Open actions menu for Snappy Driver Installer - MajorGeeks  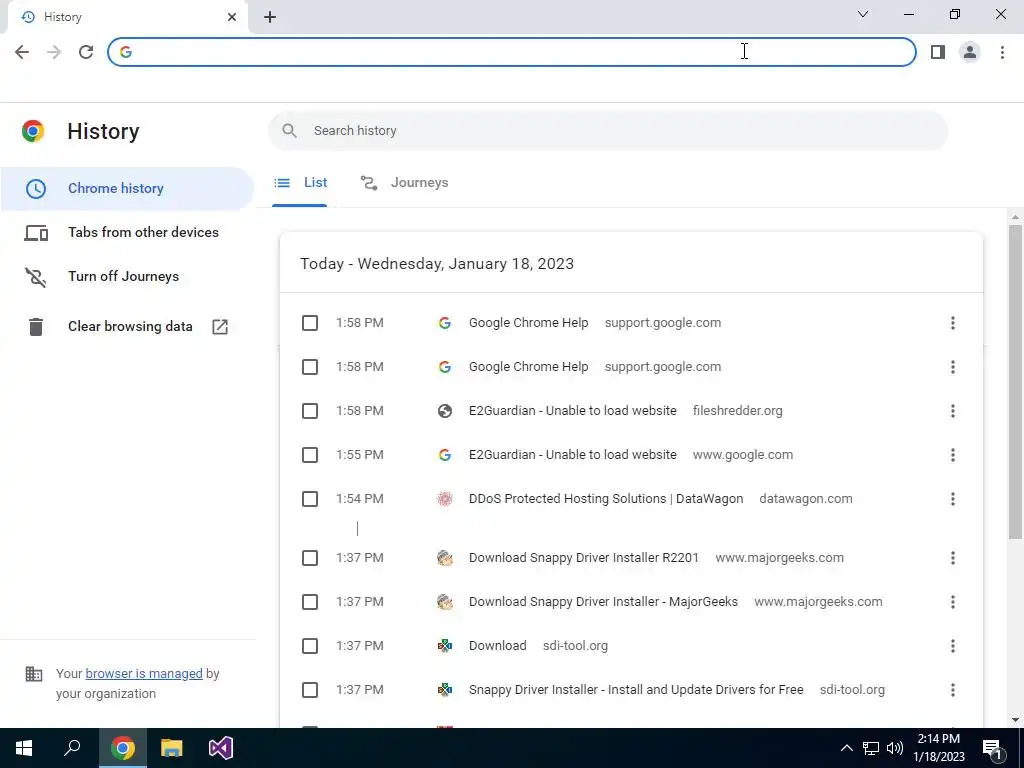[953, 601]
